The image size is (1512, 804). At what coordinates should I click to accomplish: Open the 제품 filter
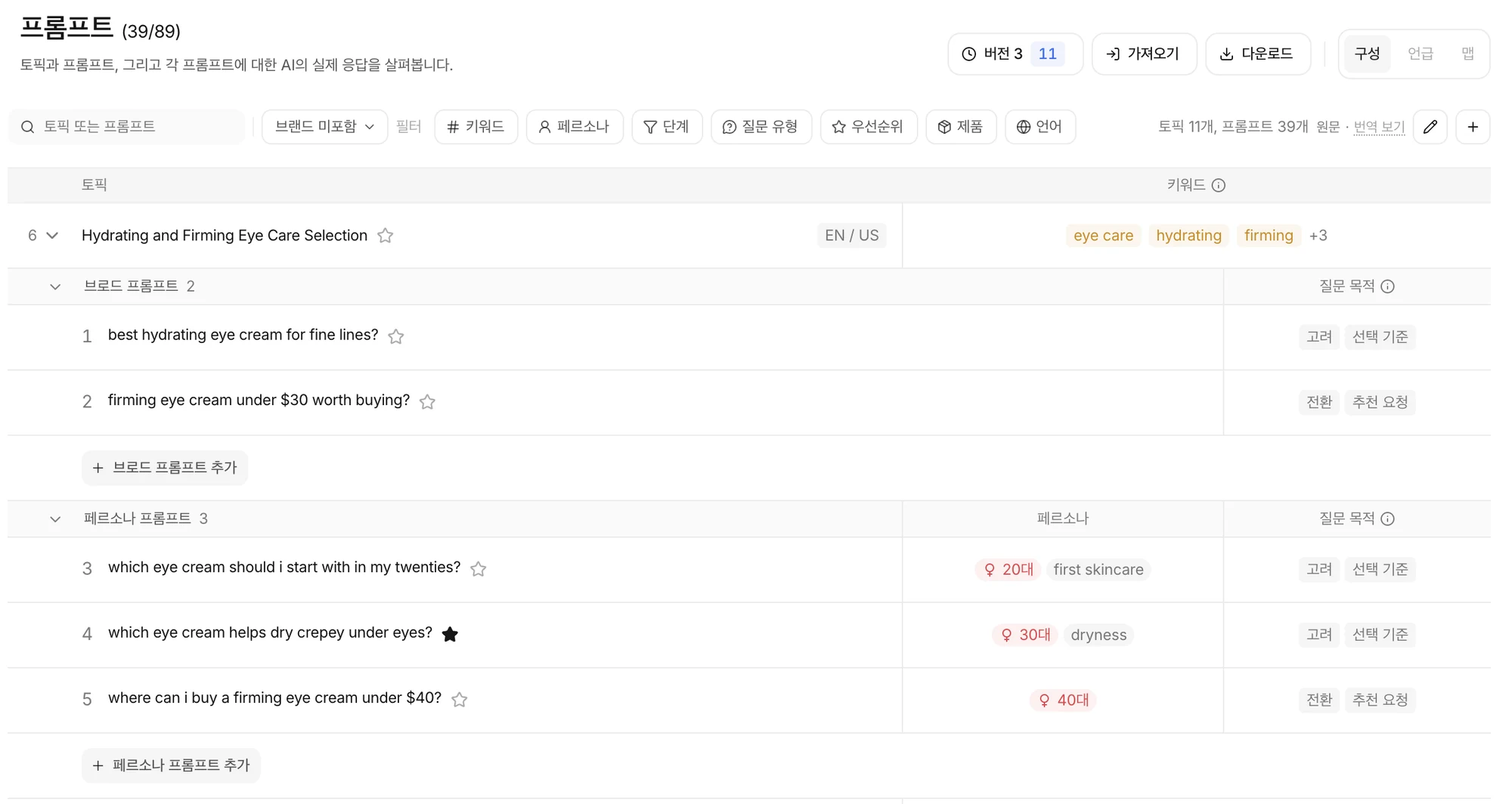pyautogui.click(x=961, y=127)
